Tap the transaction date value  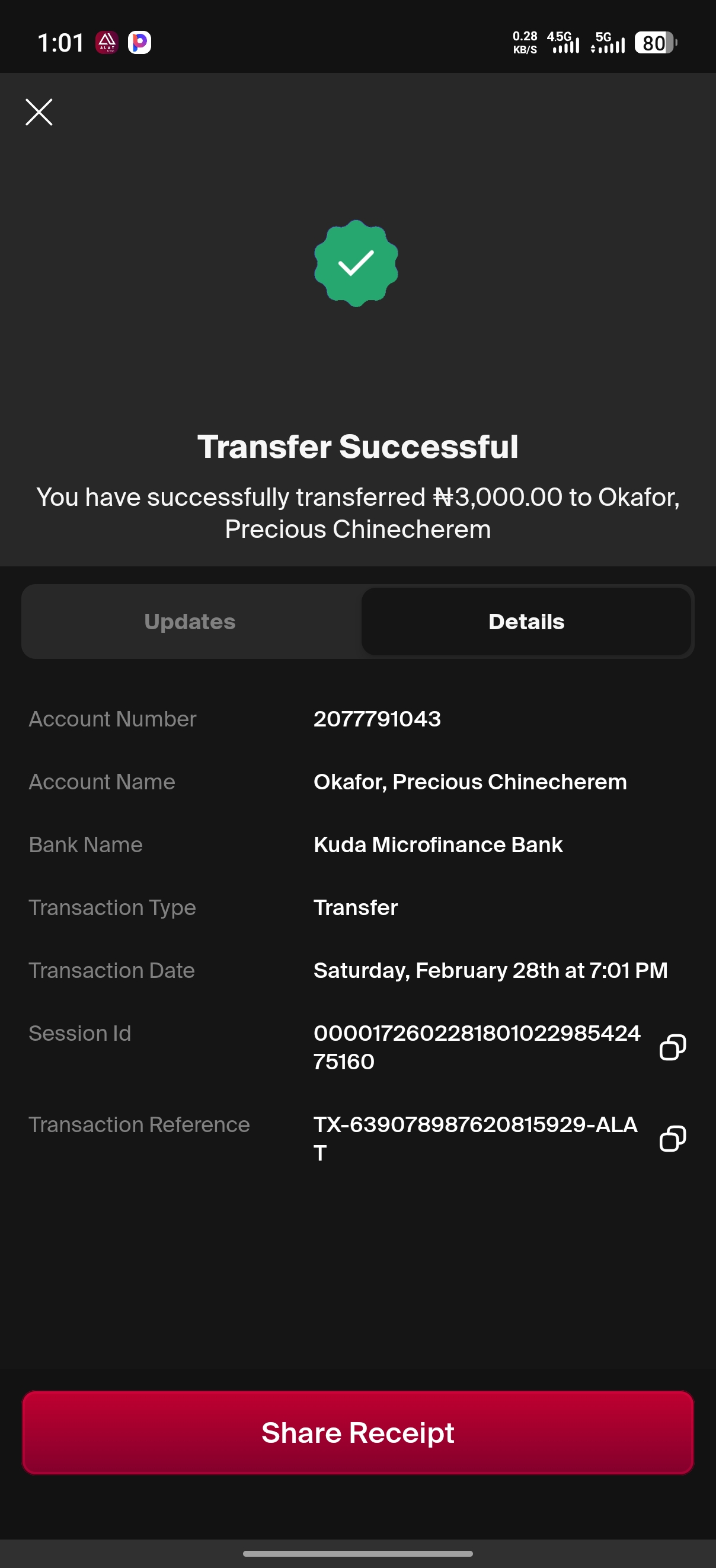point(490,970)
